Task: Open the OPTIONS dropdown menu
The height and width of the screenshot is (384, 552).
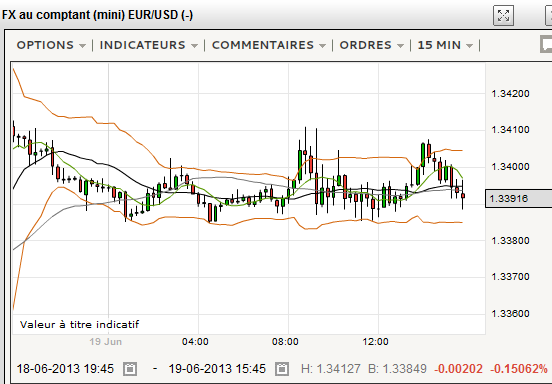Action: click(51, 45)
